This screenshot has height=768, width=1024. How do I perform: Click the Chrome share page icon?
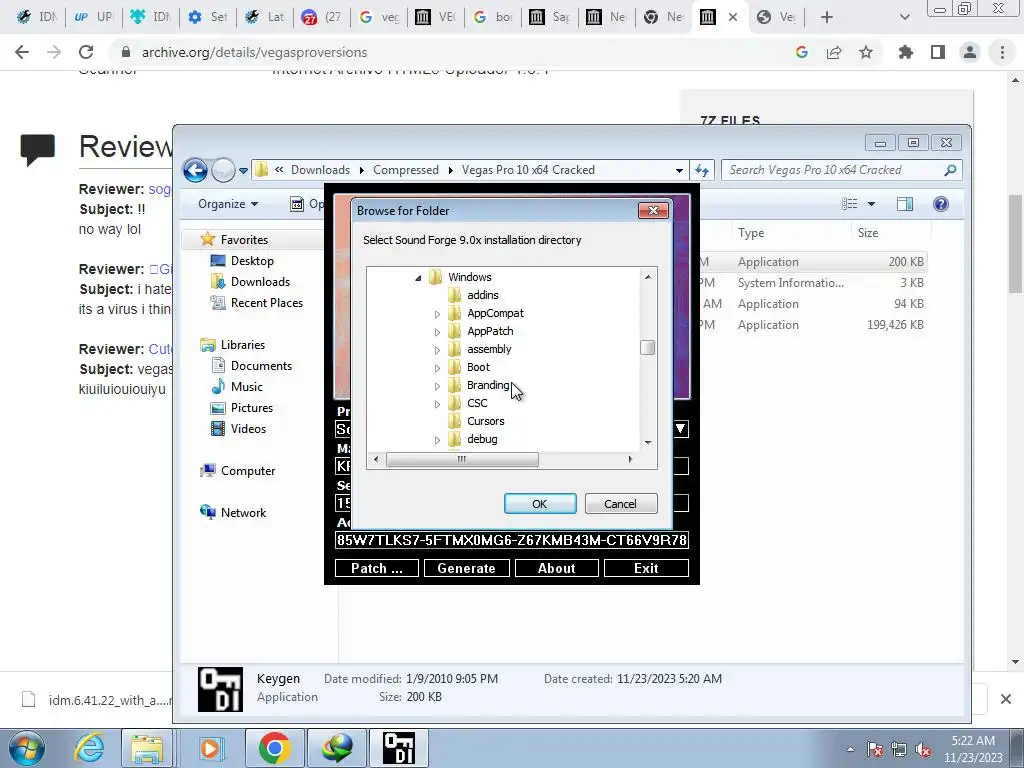(834, 52)
